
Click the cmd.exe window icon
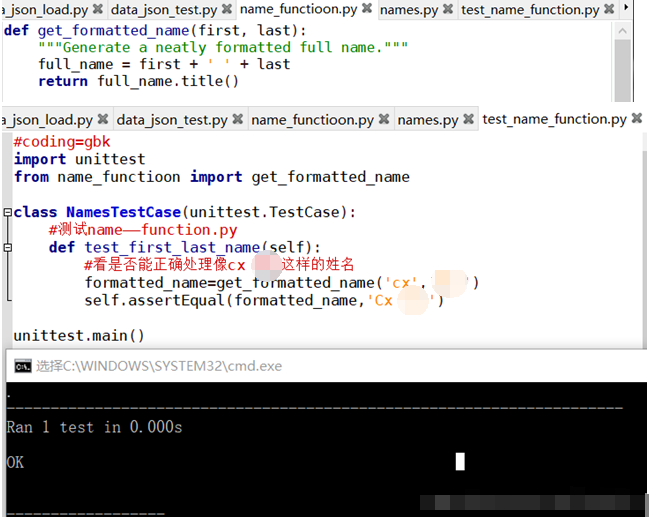tap(23, 366)
